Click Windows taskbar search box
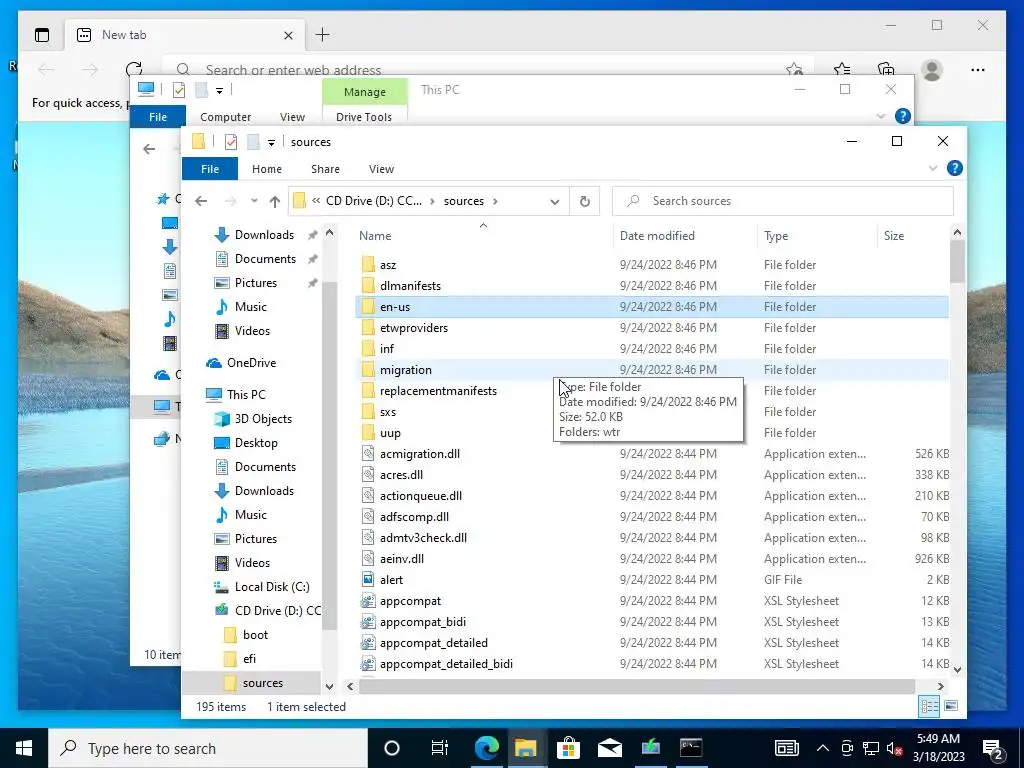 [x=208, y=748]
